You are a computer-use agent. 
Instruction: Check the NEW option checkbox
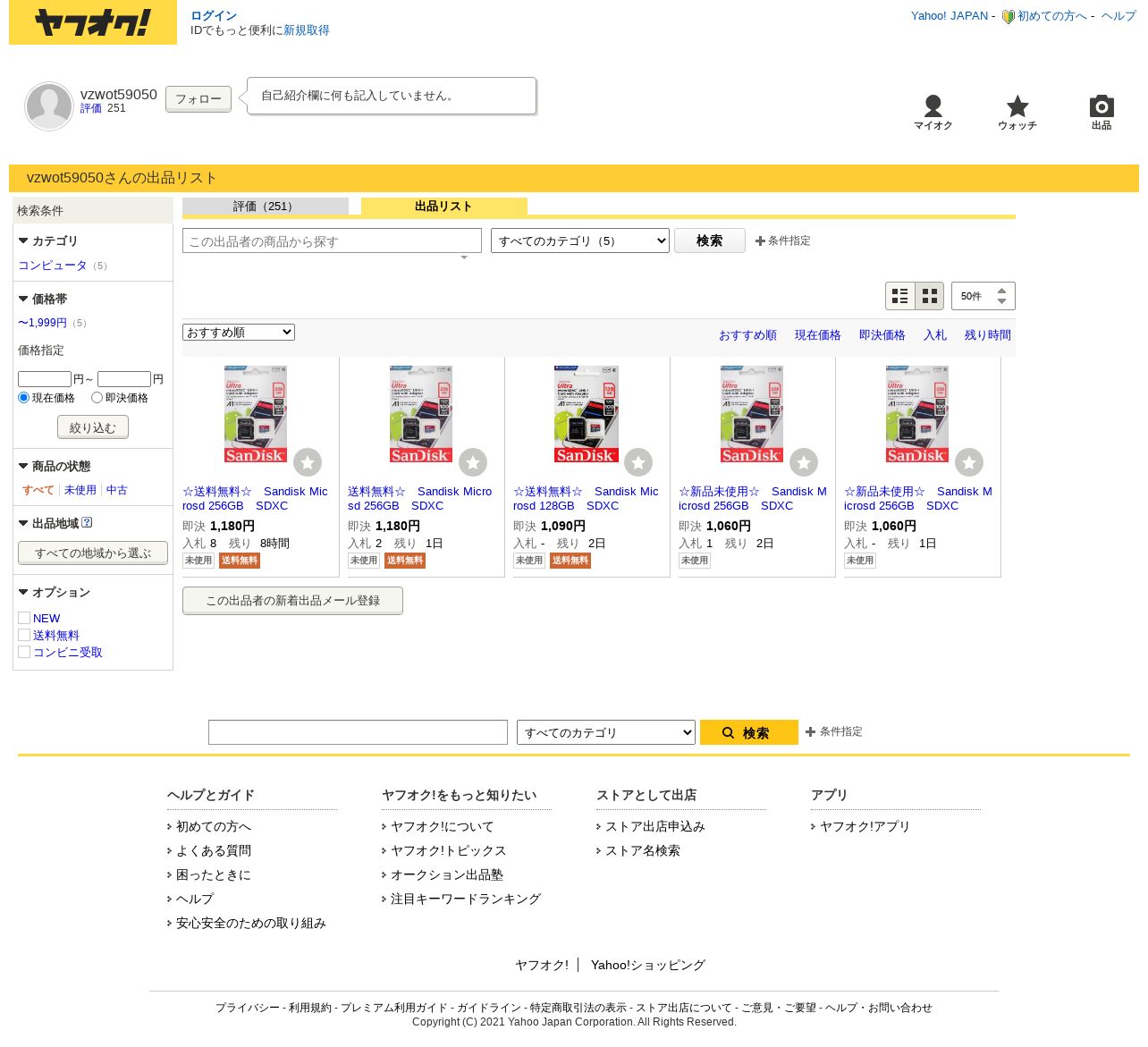pyautogui.click(x=24, y=618)
